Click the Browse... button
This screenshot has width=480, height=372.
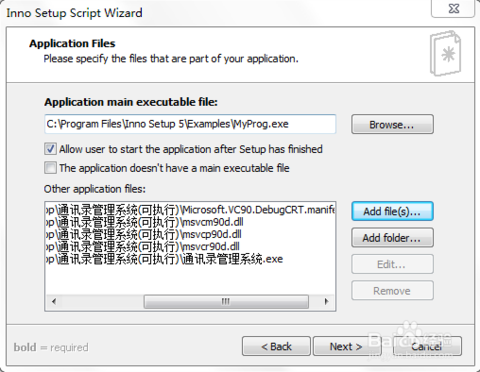(392, 124)
